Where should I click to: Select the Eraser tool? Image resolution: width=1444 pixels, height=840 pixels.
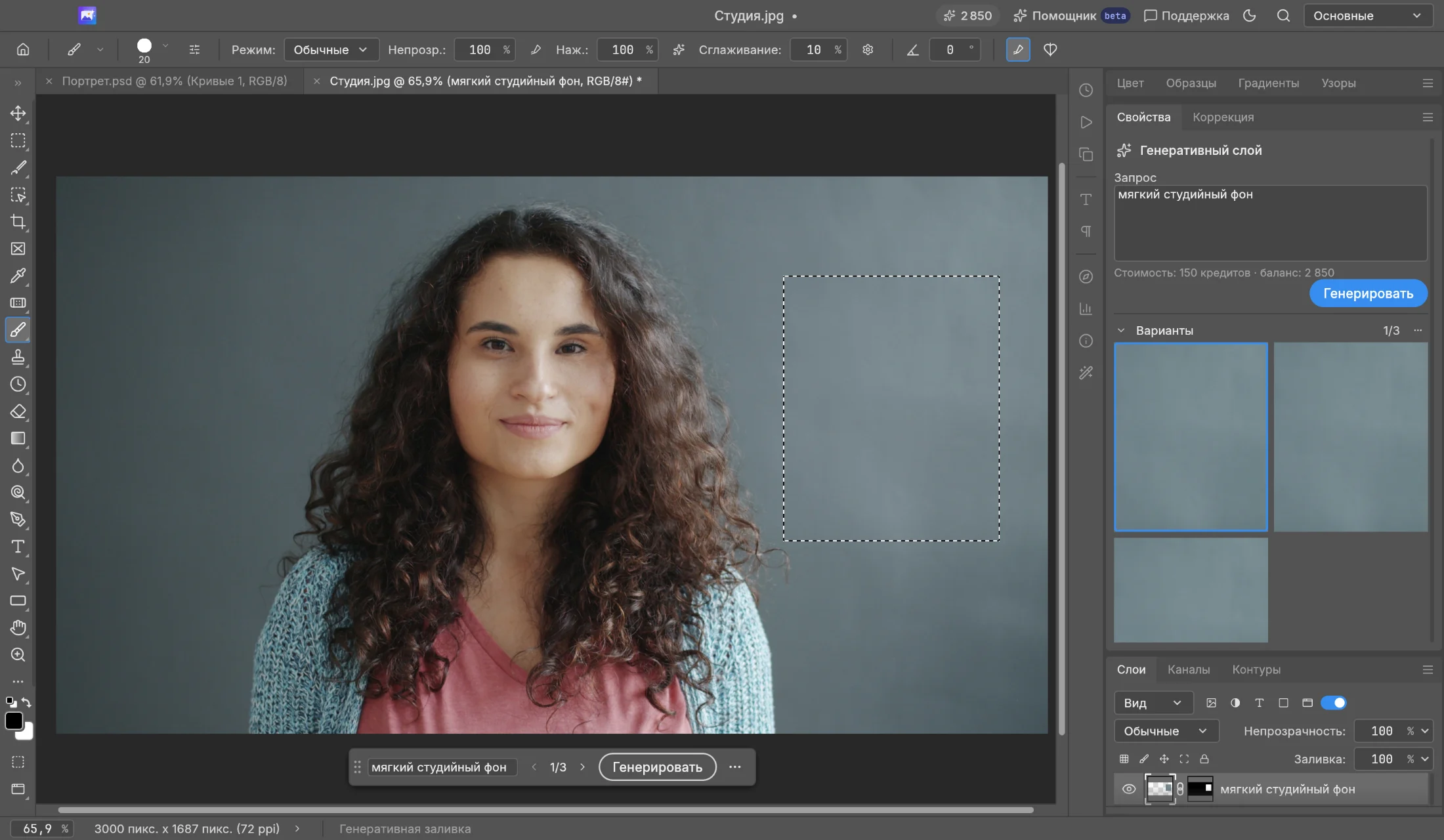18,411
